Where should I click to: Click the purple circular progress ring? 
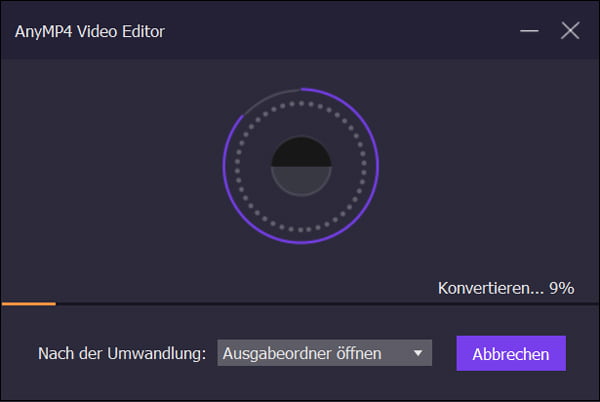coord(377,166)
